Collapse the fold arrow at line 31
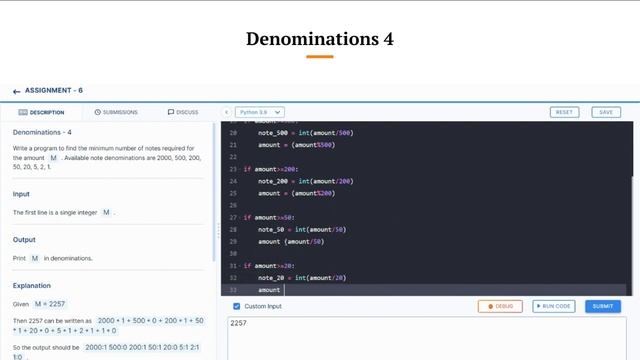 (x=239, y=266)
